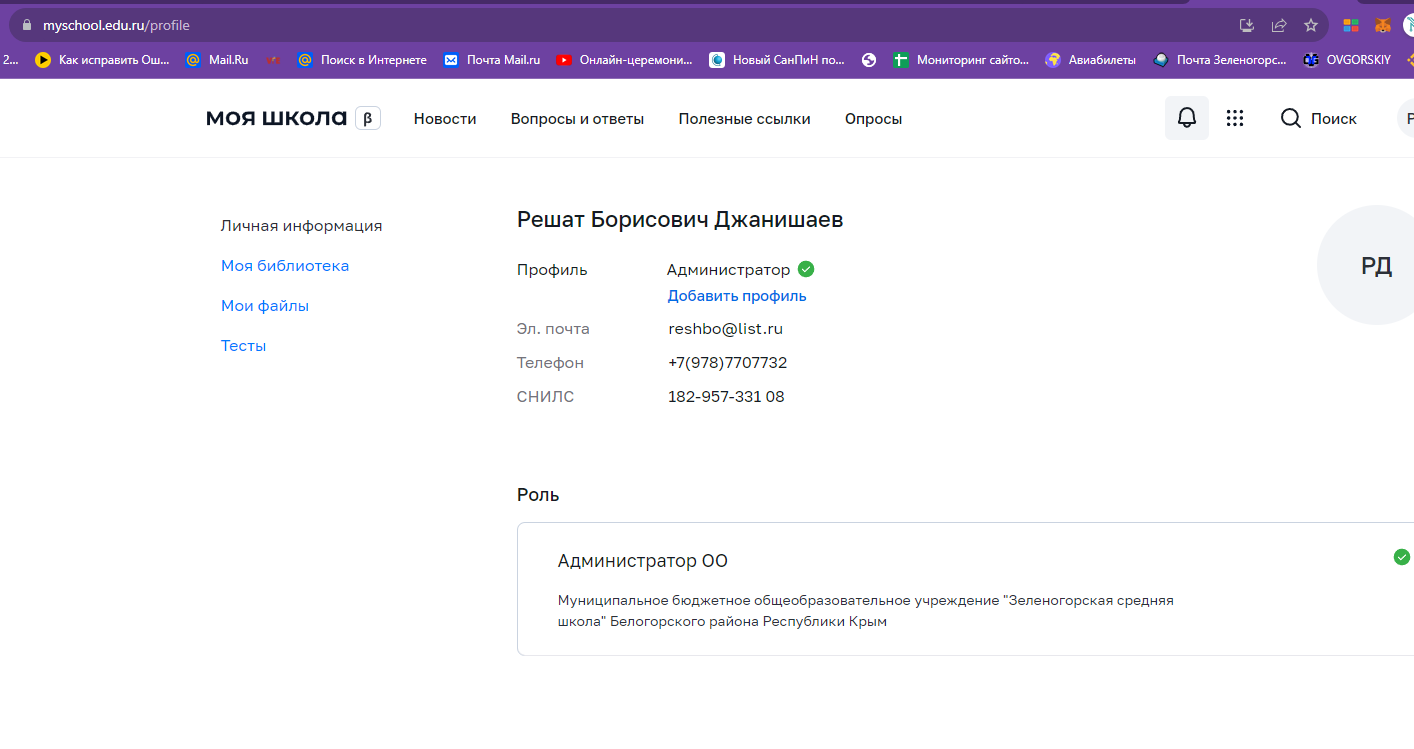Screen dimensions: 1414x749
Task: Open the MetaMask fox extension
Action: coord(1382,25)
